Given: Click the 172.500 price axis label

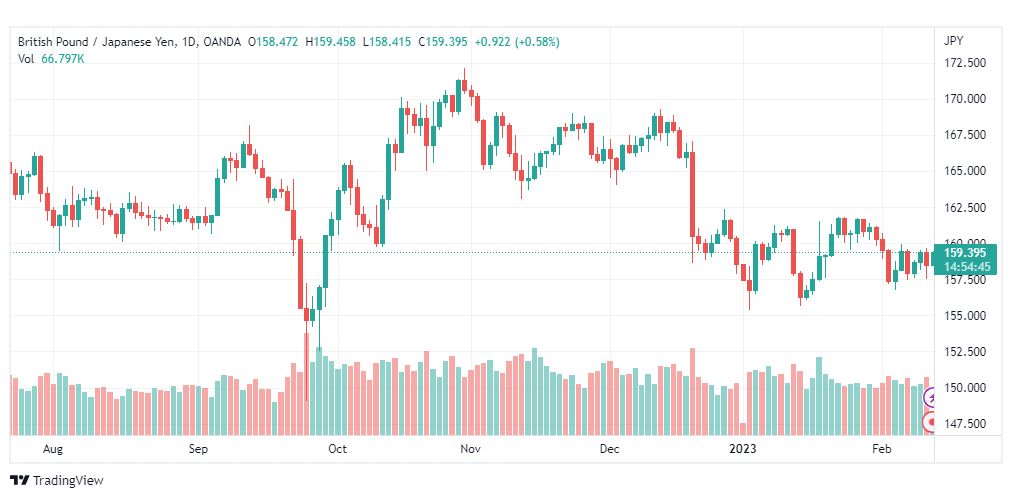Looking at the screenshot, I should pyautogui.click(x=964, y=63).
